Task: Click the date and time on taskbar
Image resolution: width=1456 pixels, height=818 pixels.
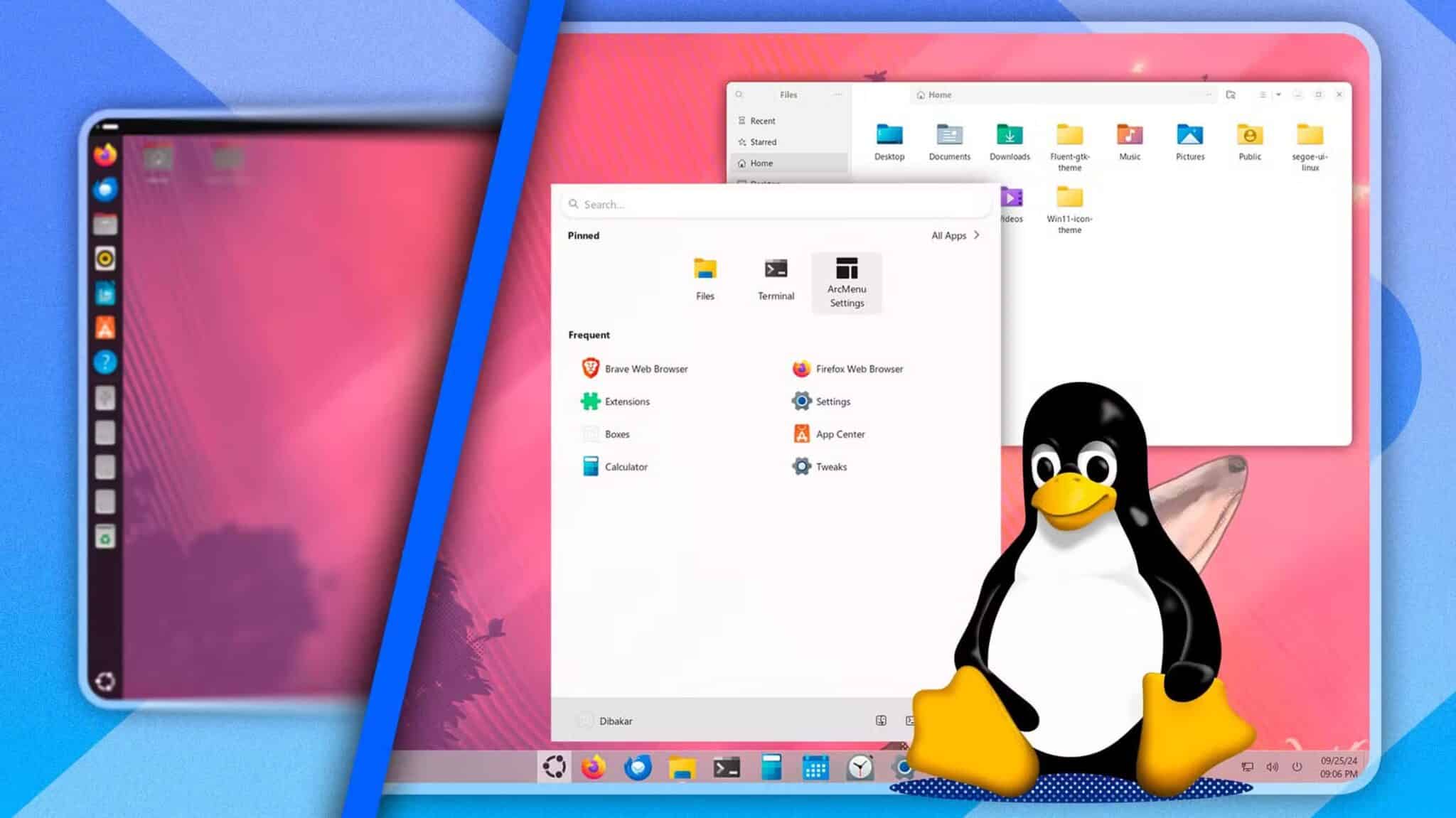Action: (x=1339, y=767)
